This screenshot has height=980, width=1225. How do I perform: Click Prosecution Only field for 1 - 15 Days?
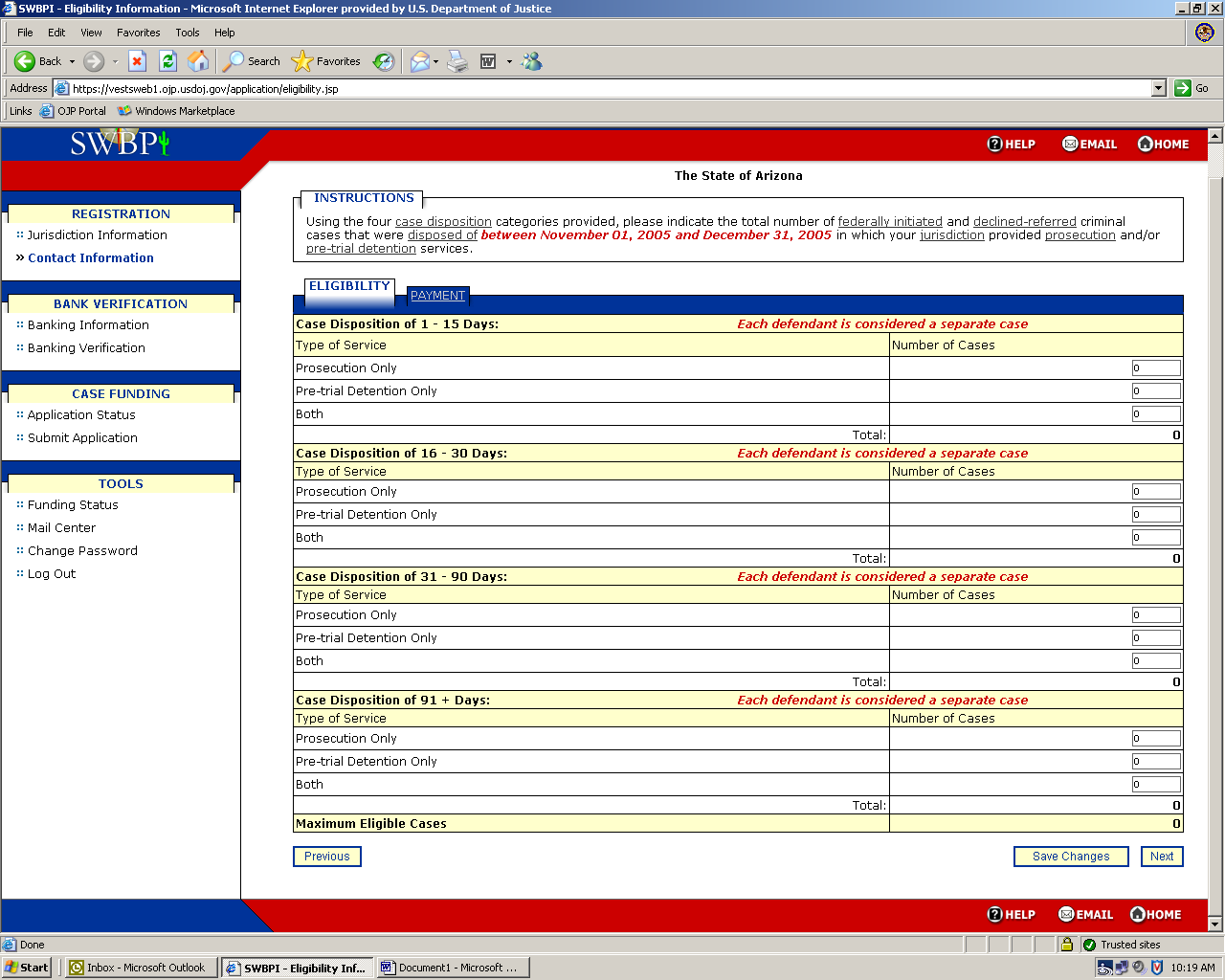click(x=1155, y=368)
